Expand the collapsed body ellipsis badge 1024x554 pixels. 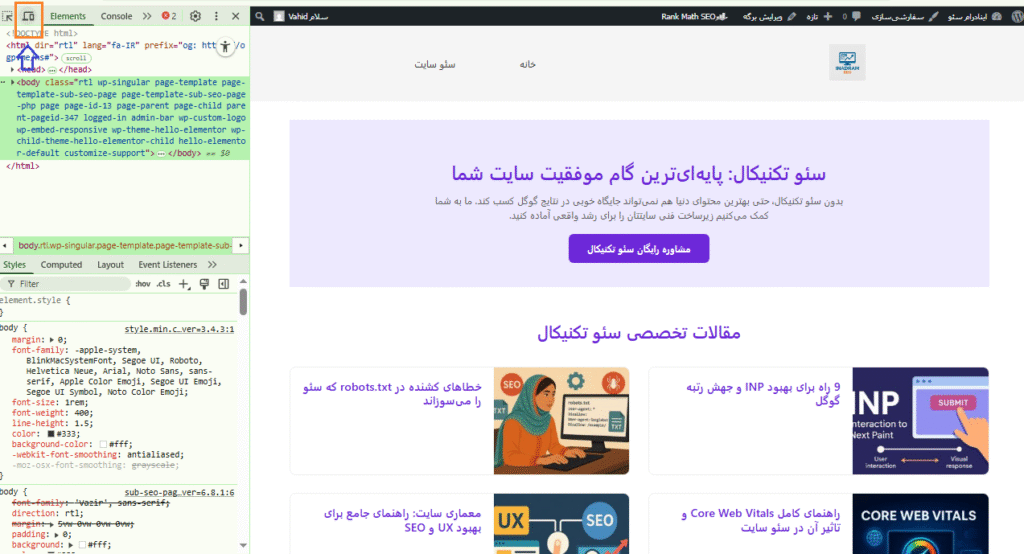pyautogui.click(x=161, y=154)
